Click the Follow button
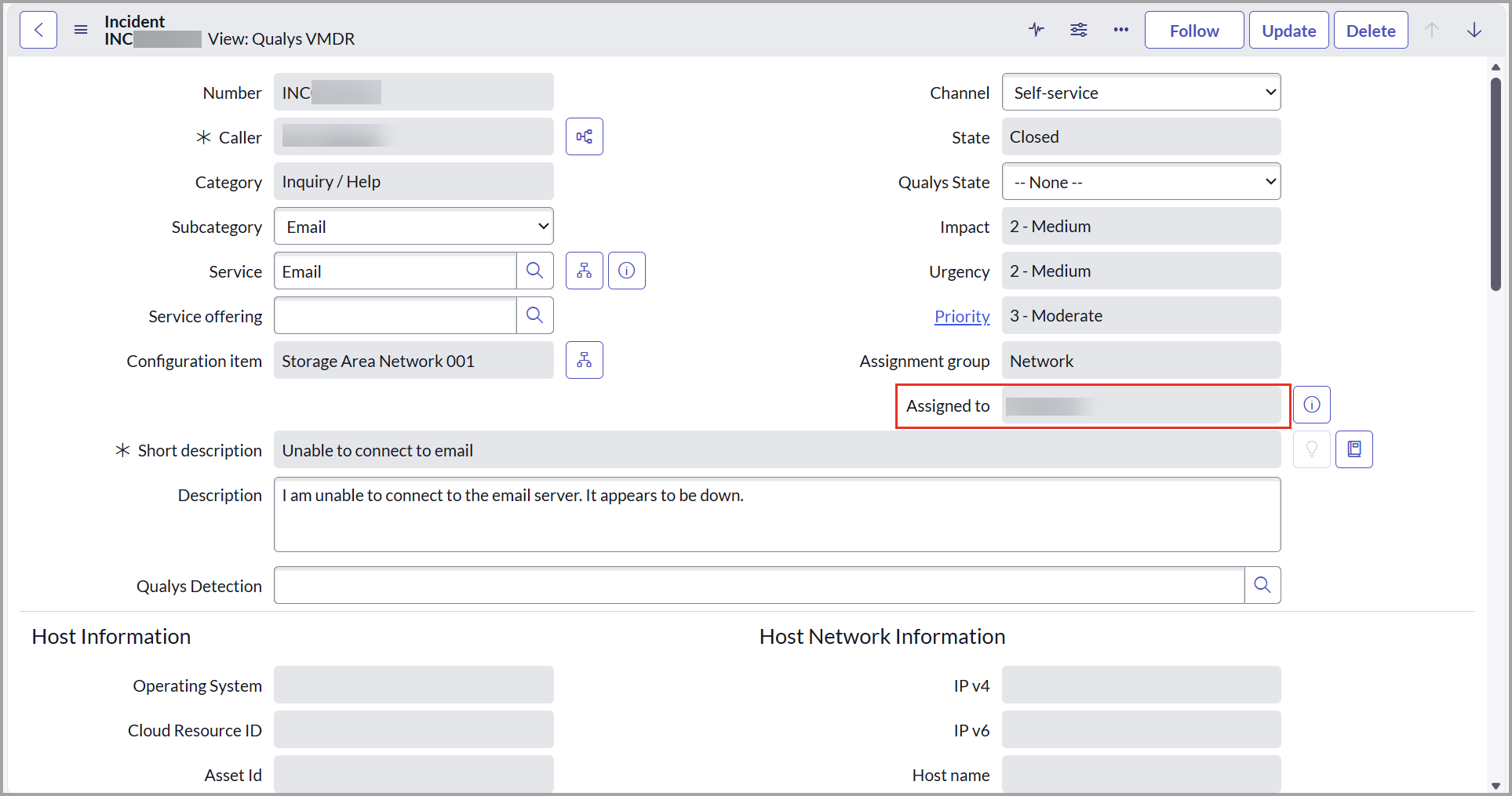The width and height of the screenshot is (1512, 796). [x=1193, y=31]
